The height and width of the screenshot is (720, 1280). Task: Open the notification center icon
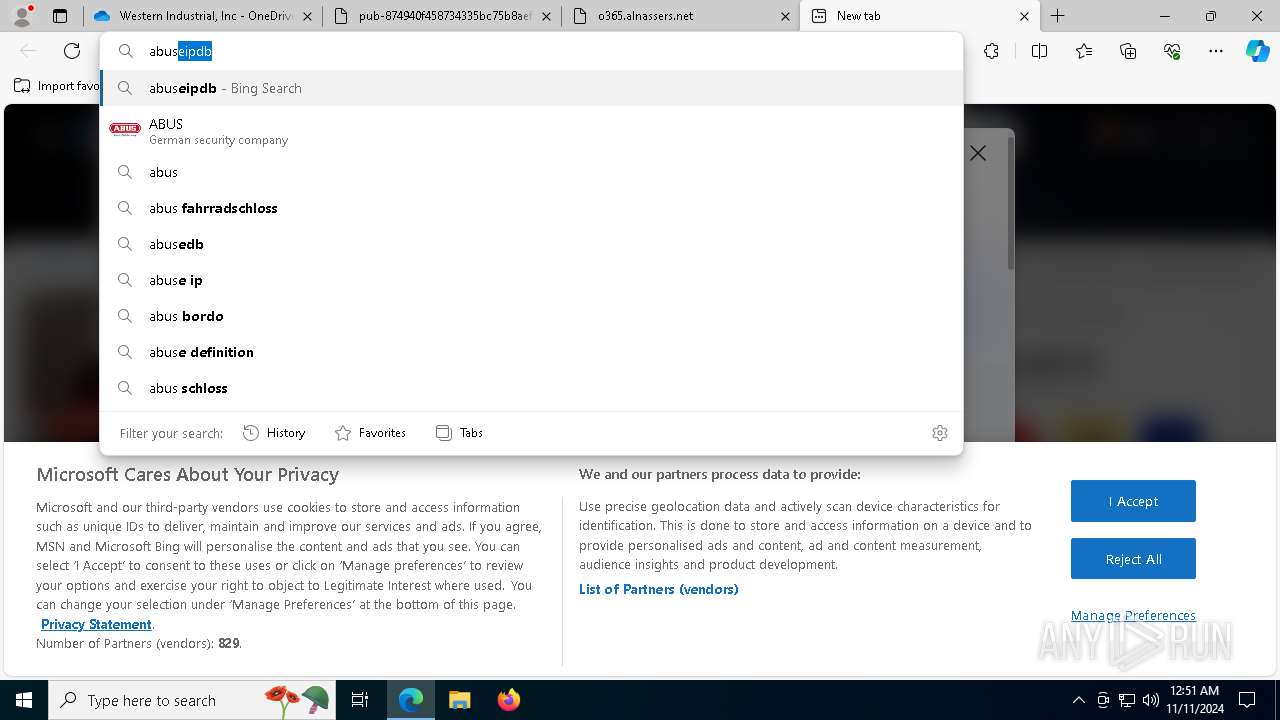(x=1247, y=700)
